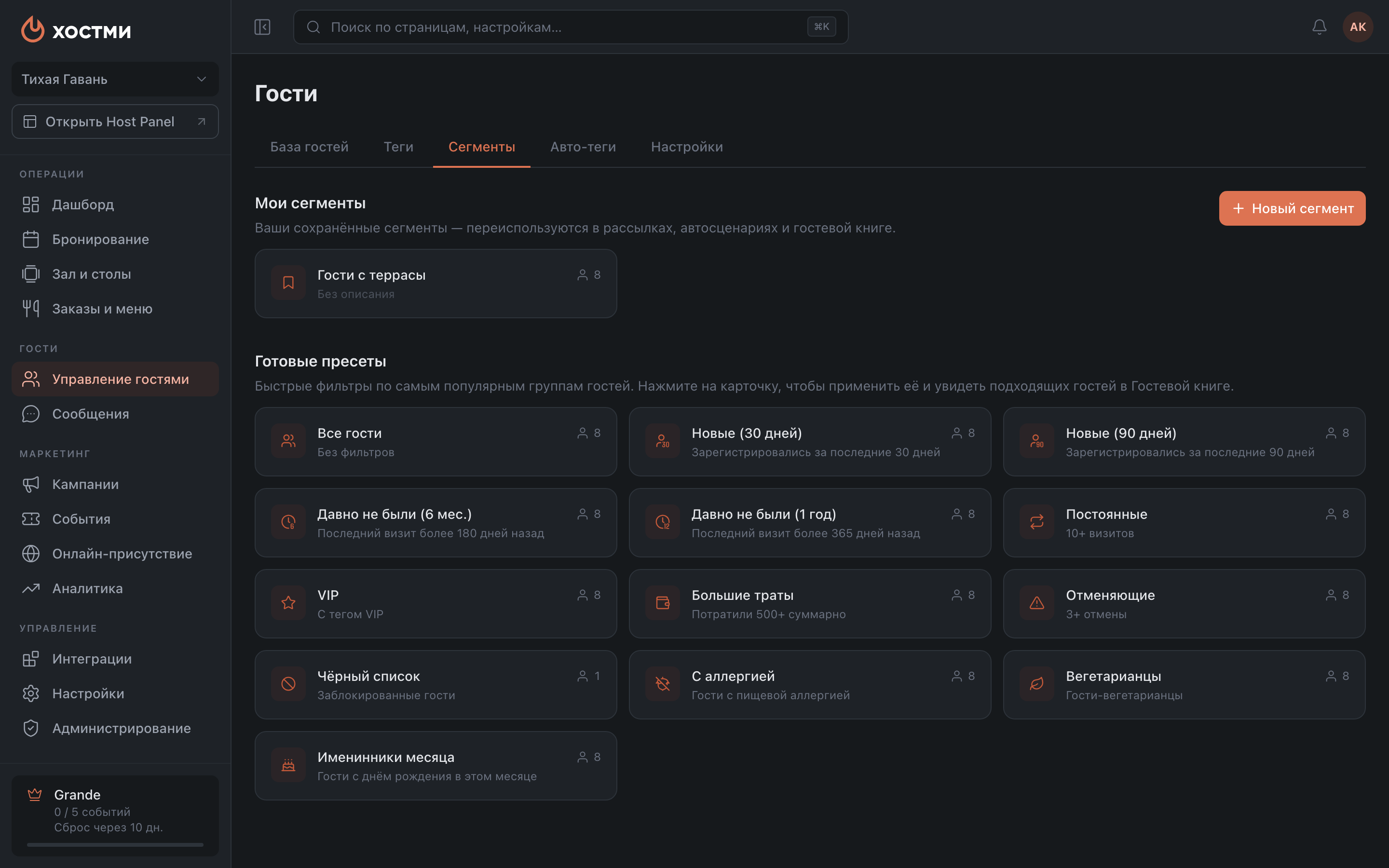Collapse the sidebar with the panel icon
Image resolution: width=1389 pixels, height=868 pixels.
[262, 27]
